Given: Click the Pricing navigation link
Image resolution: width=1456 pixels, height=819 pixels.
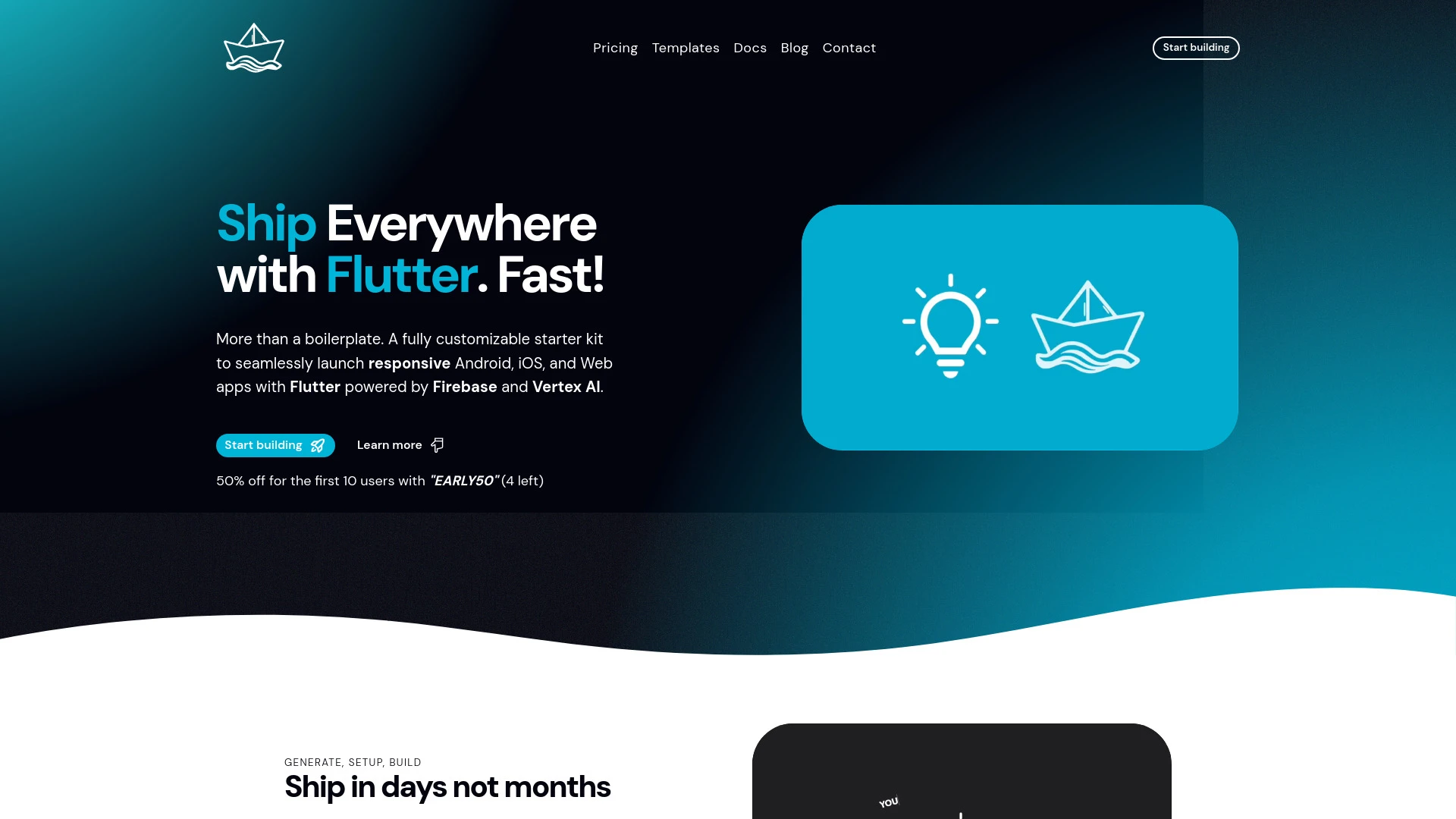Looking at the screenshot, I should click(615, 47).
